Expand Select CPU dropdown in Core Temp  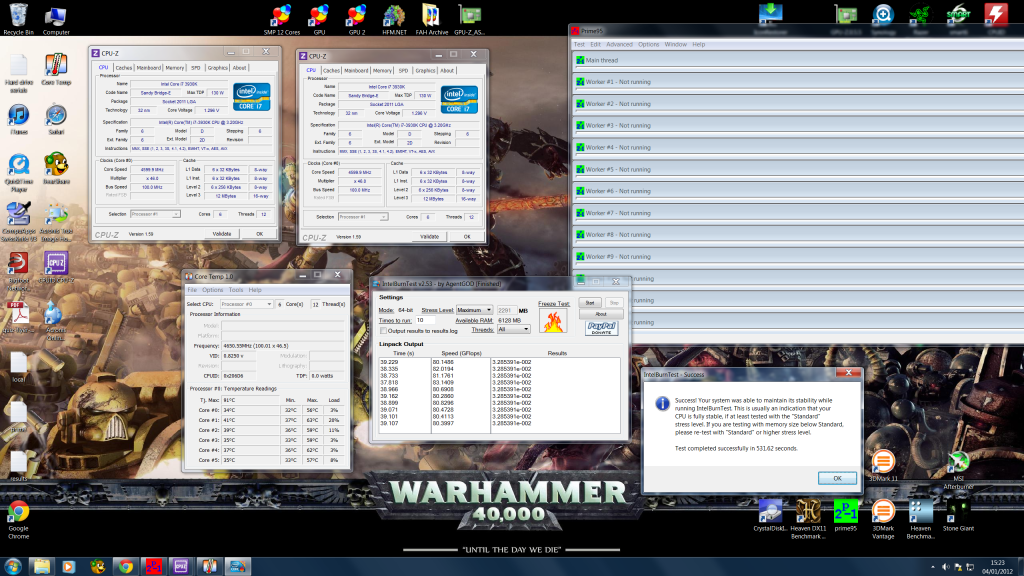[x=245, y=304]
